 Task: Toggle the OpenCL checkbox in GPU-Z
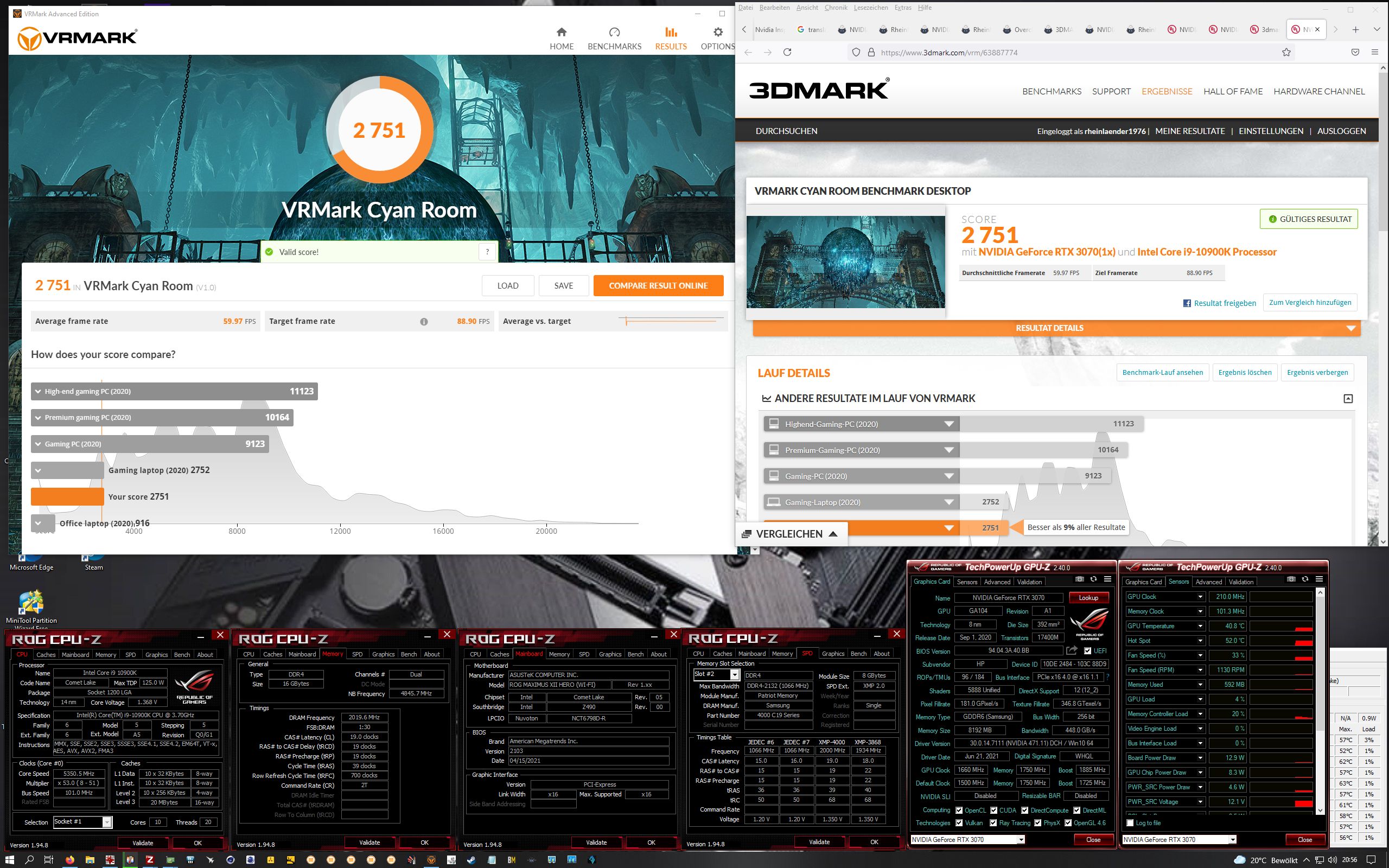pos(959,810)
